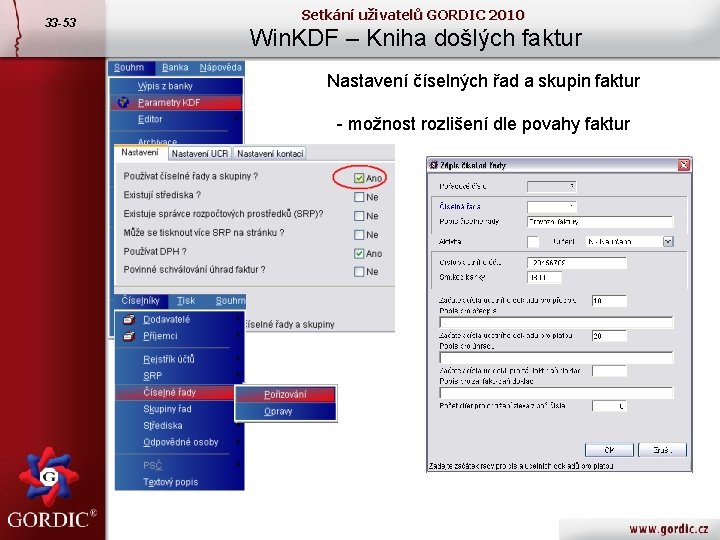Open the Nápověda menu
720x540 pixels.
pos(220,68)
